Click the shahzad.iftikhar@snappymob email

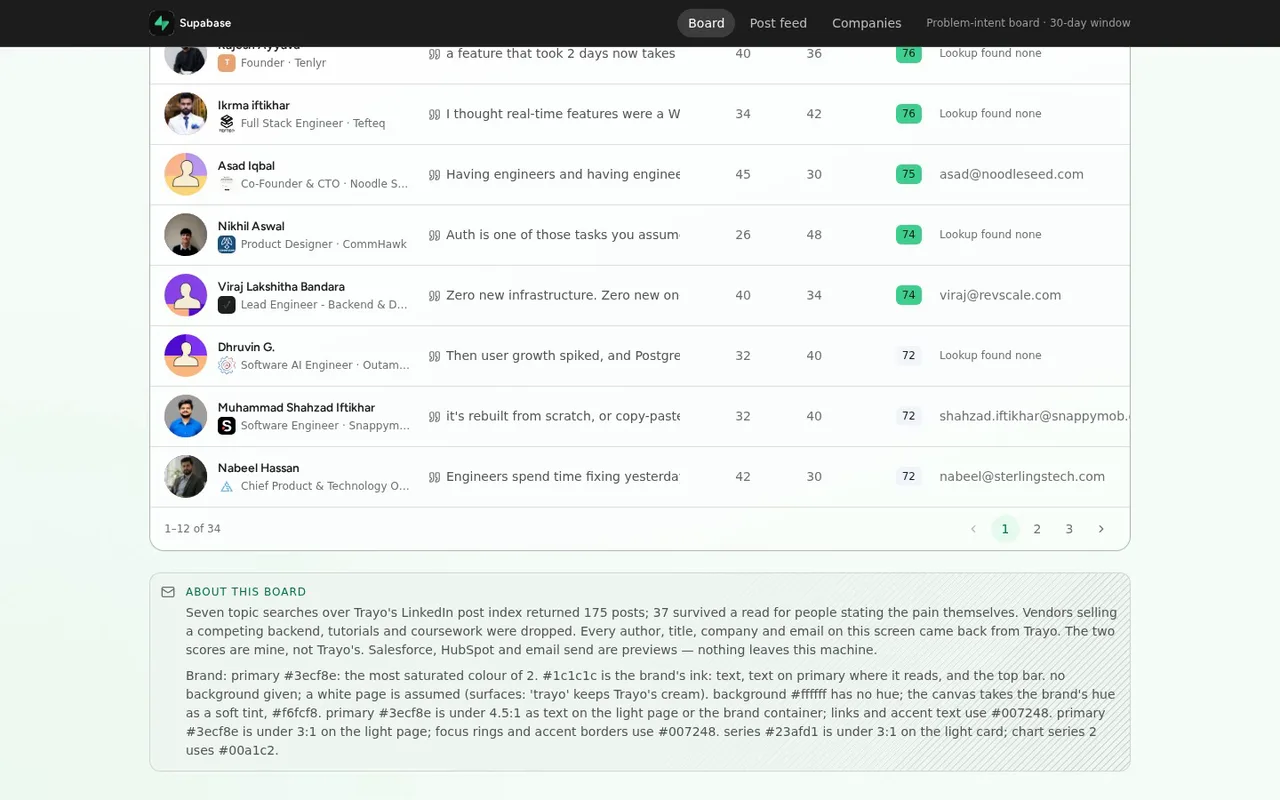(x=1034, y=416)
